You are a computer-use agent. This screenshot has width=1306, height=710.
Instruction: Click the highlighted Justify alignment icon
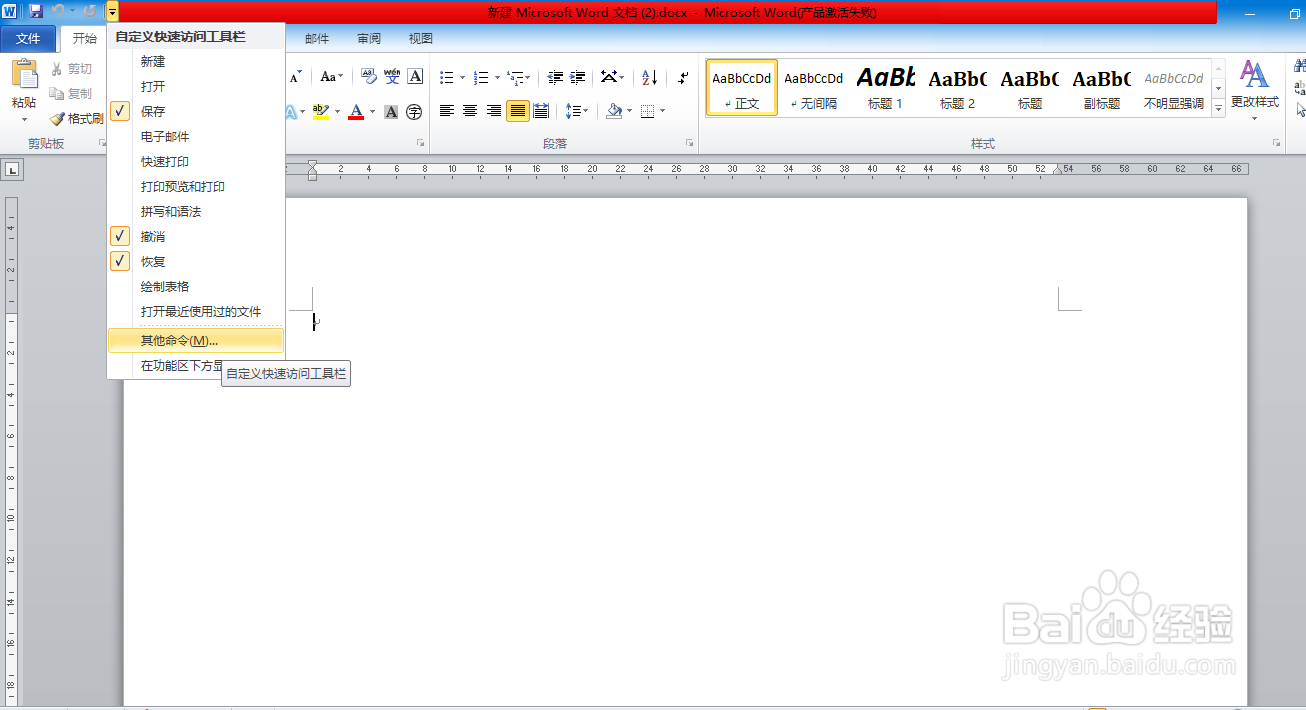tap(518, 111)
